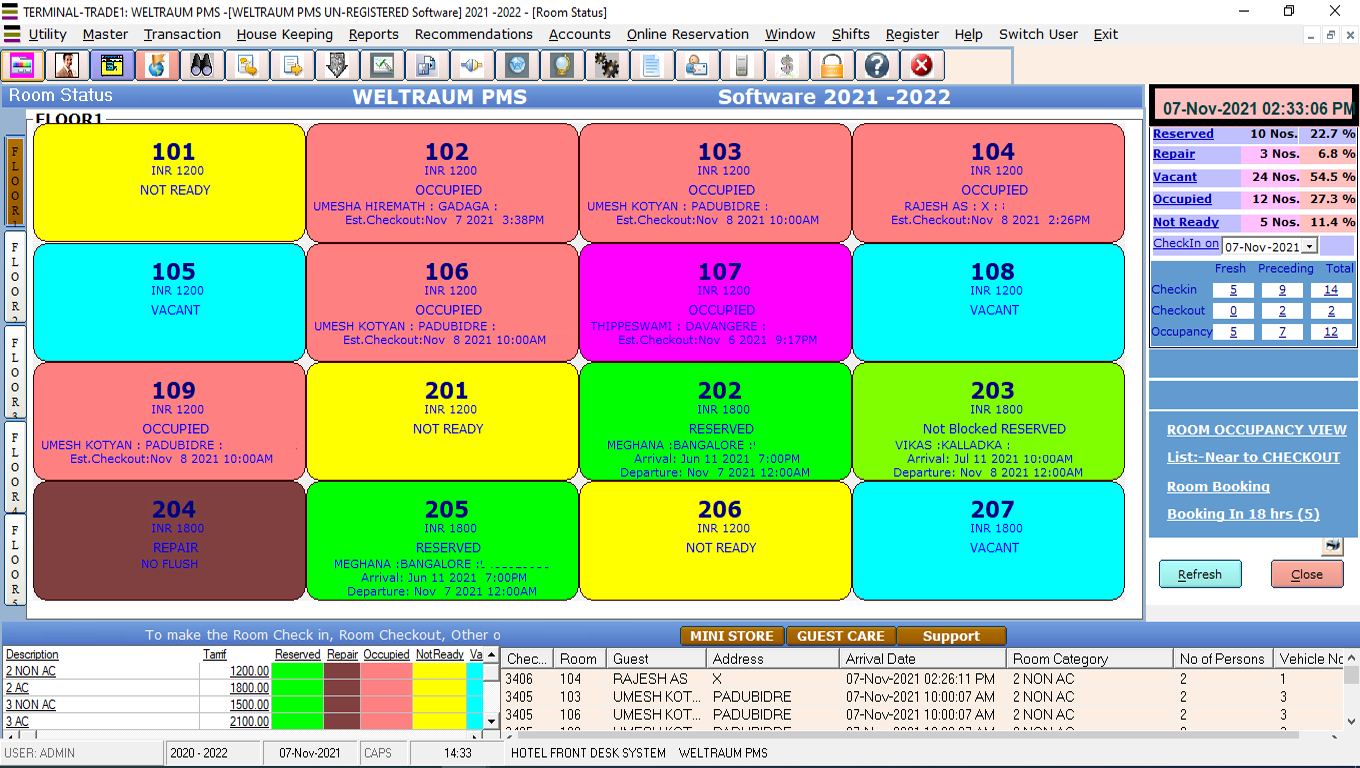This screenshot has width=1360, height=768.
Task: Select the RAJESH AS guest table row
Action: [x=922, y=679]
